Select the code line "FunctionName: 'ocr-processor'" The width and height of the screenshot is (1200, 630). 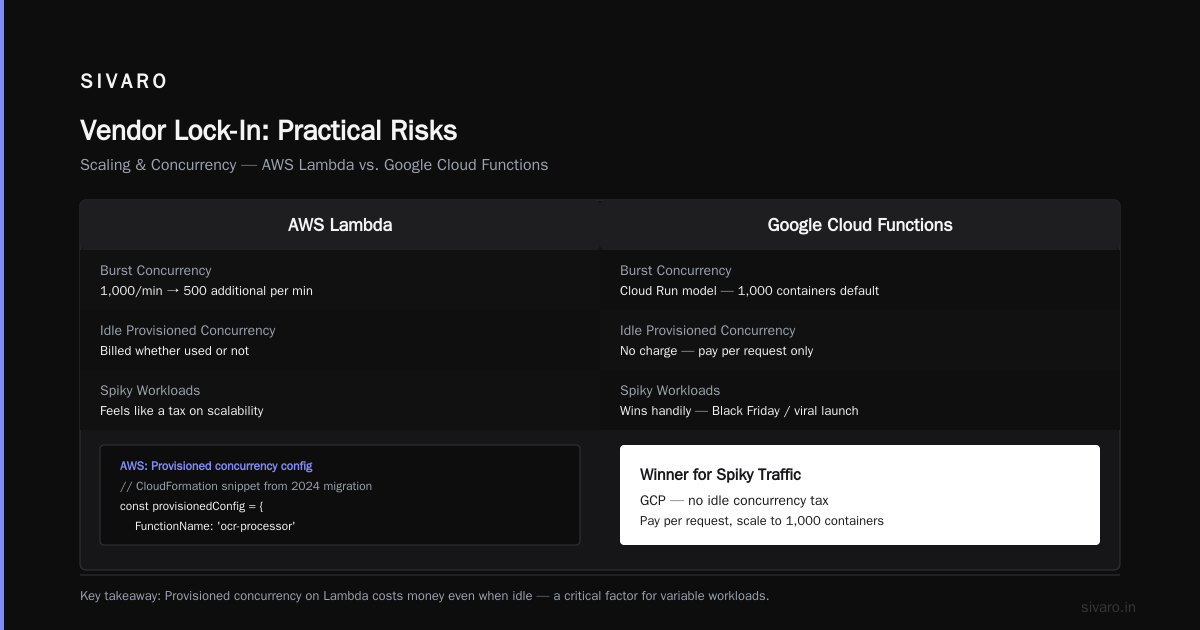[215, 526]
